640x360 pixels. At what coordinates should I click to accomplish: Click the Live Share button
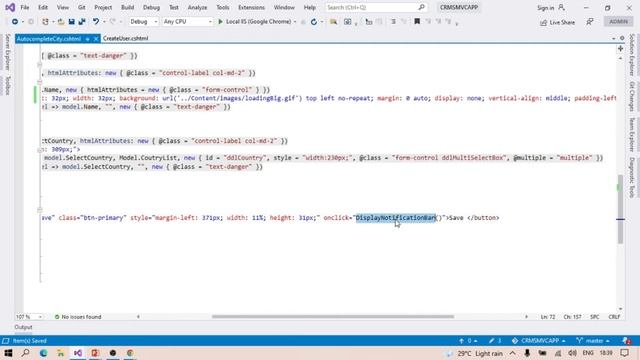(558, 22)
